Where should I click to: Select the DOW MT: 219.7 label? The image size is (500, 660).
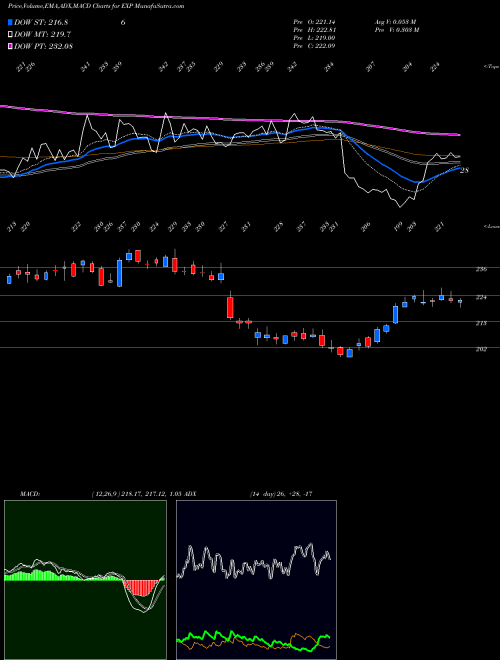(x=42, y=34)
